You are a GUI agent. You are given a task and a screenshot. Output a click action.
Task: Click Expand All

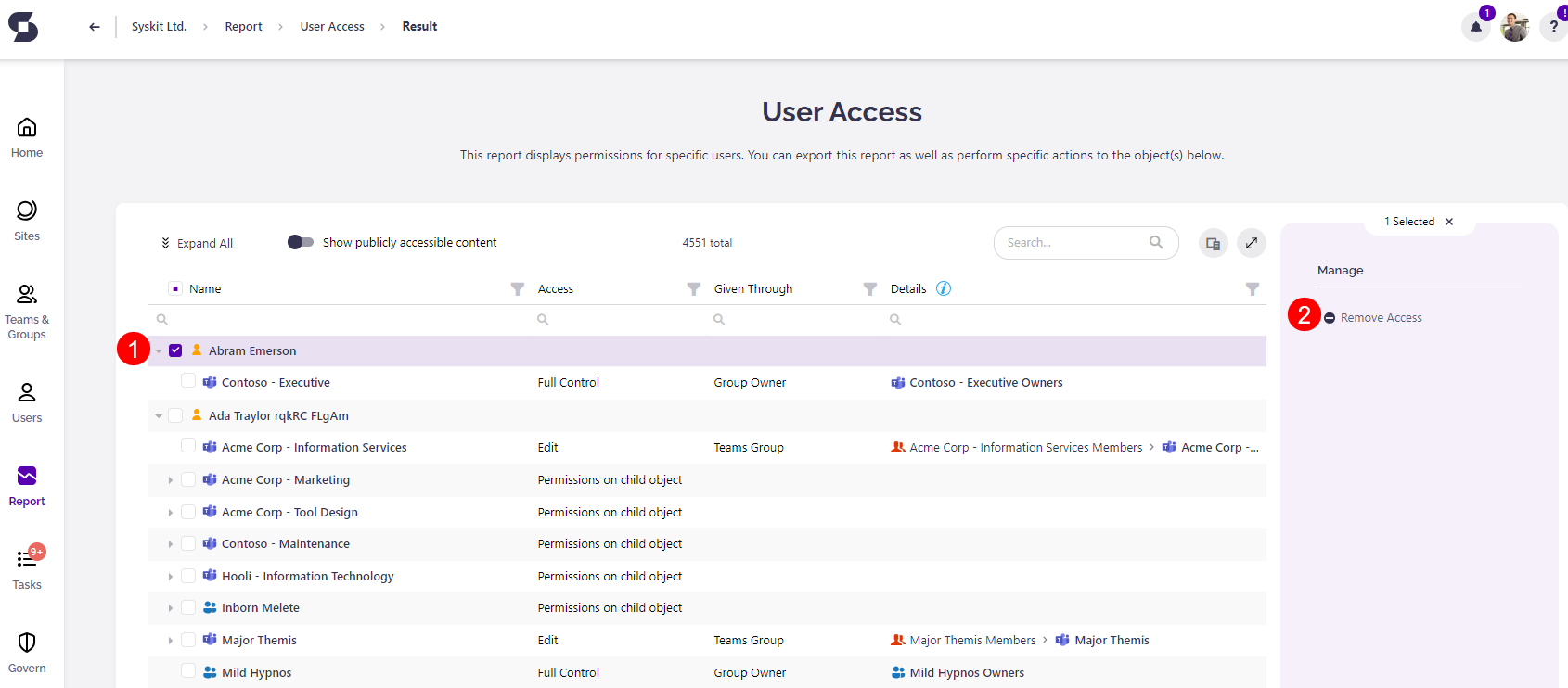[x=197, y=243]
